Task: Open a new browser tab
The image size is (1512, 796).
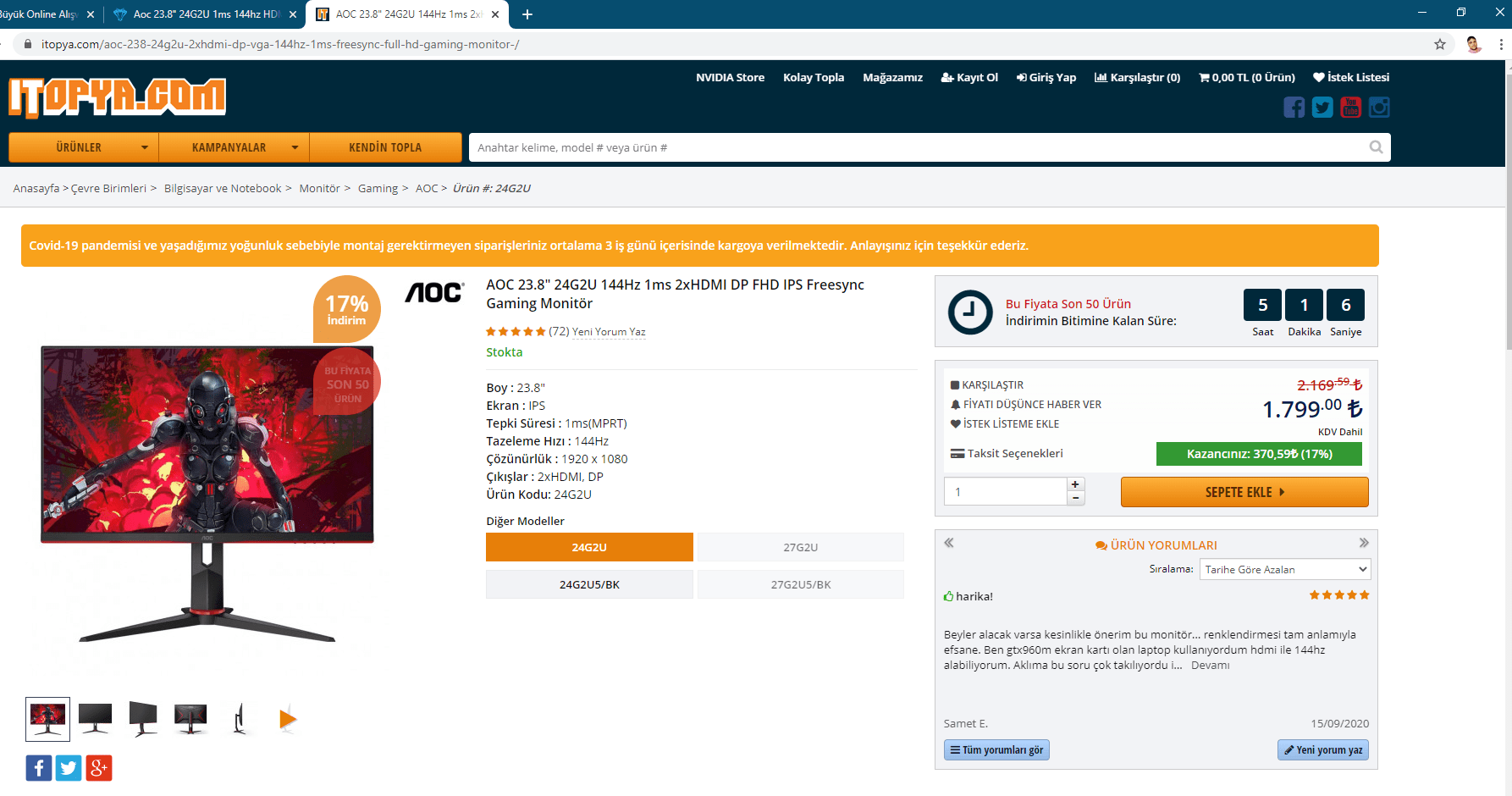Action: click(x=527, y=14)
